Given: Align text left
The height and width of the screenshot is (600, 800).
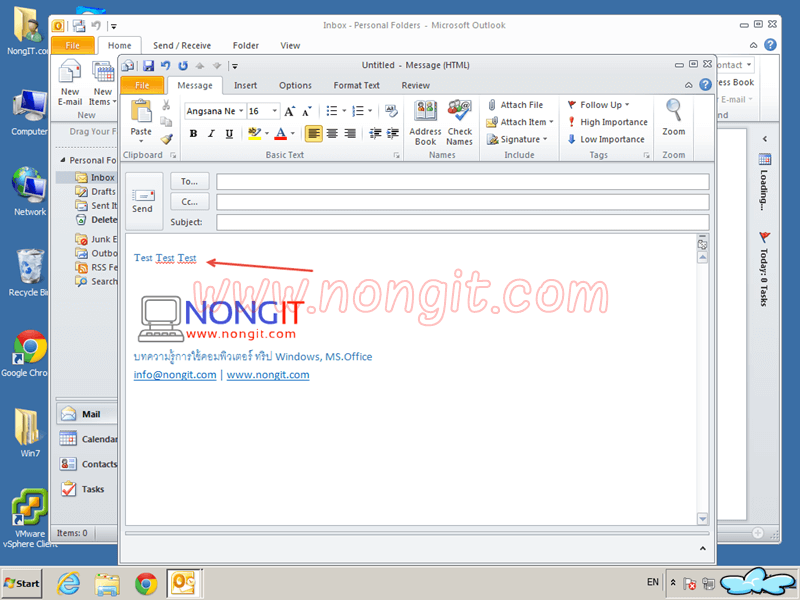Looking at the screenshot, I should [314, 134].
